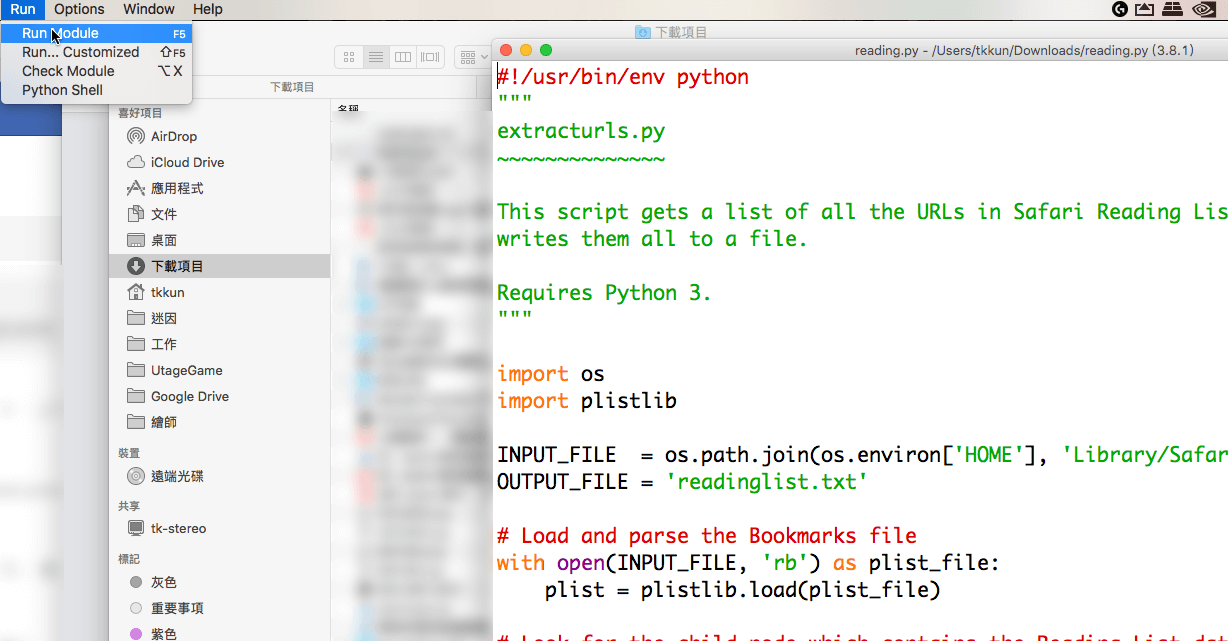This screenshot has width=1228, height=641.
Task: Open 桌面 in Finder sidebar
Action: click(x=219, y=240)
